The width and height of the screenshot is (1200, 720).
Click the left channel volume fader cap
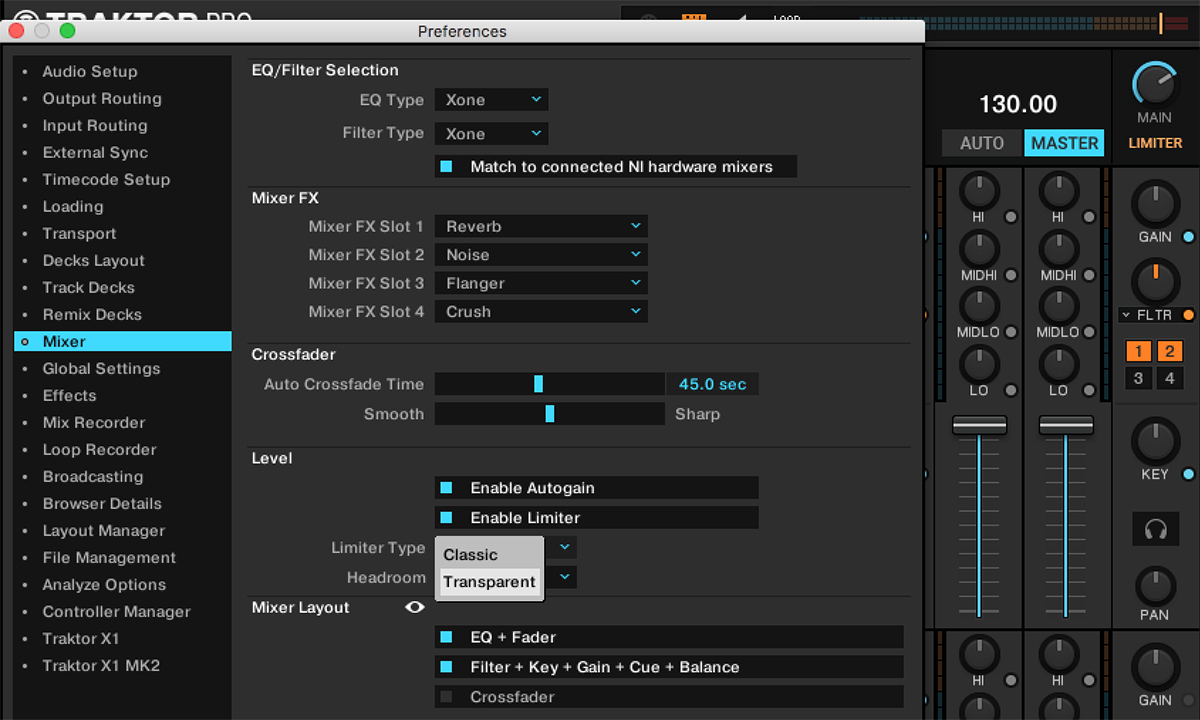pos(979,425)
